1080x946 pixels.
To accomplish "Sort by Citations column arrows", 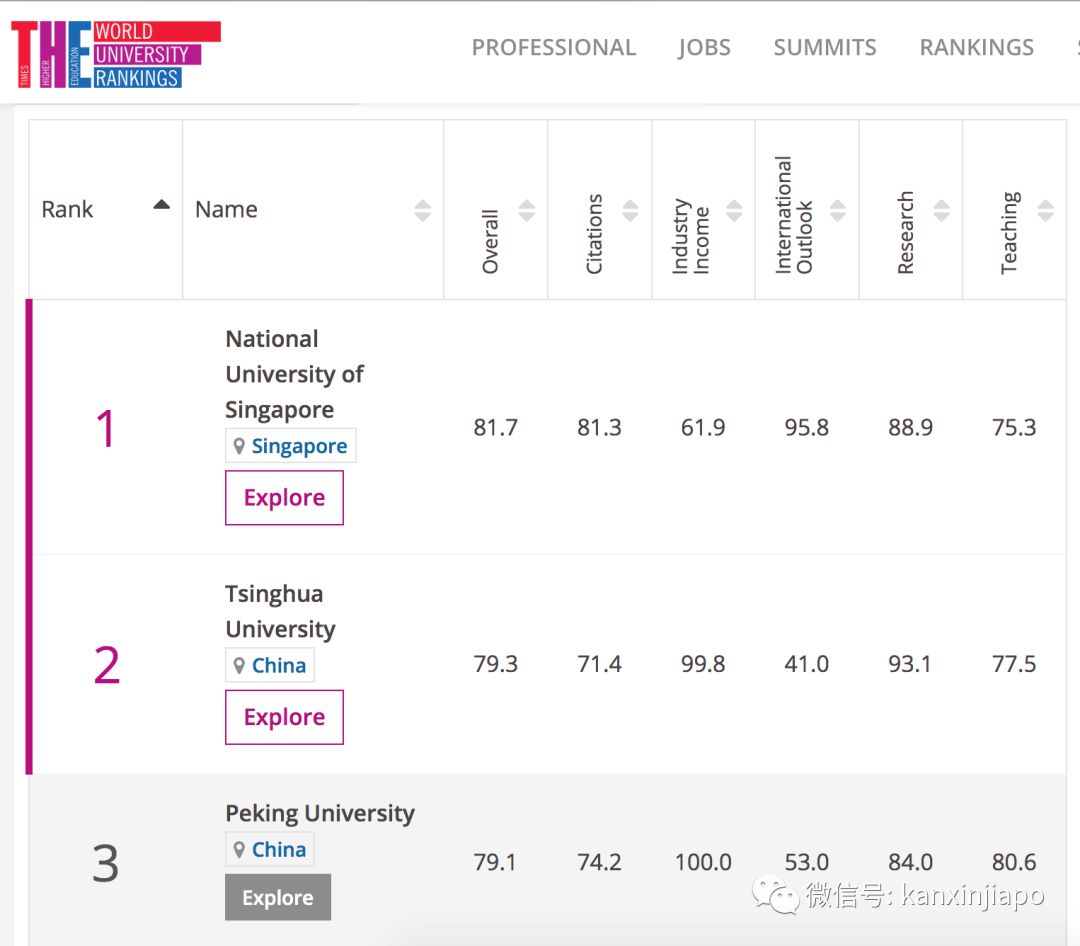I will coord(630,210).
